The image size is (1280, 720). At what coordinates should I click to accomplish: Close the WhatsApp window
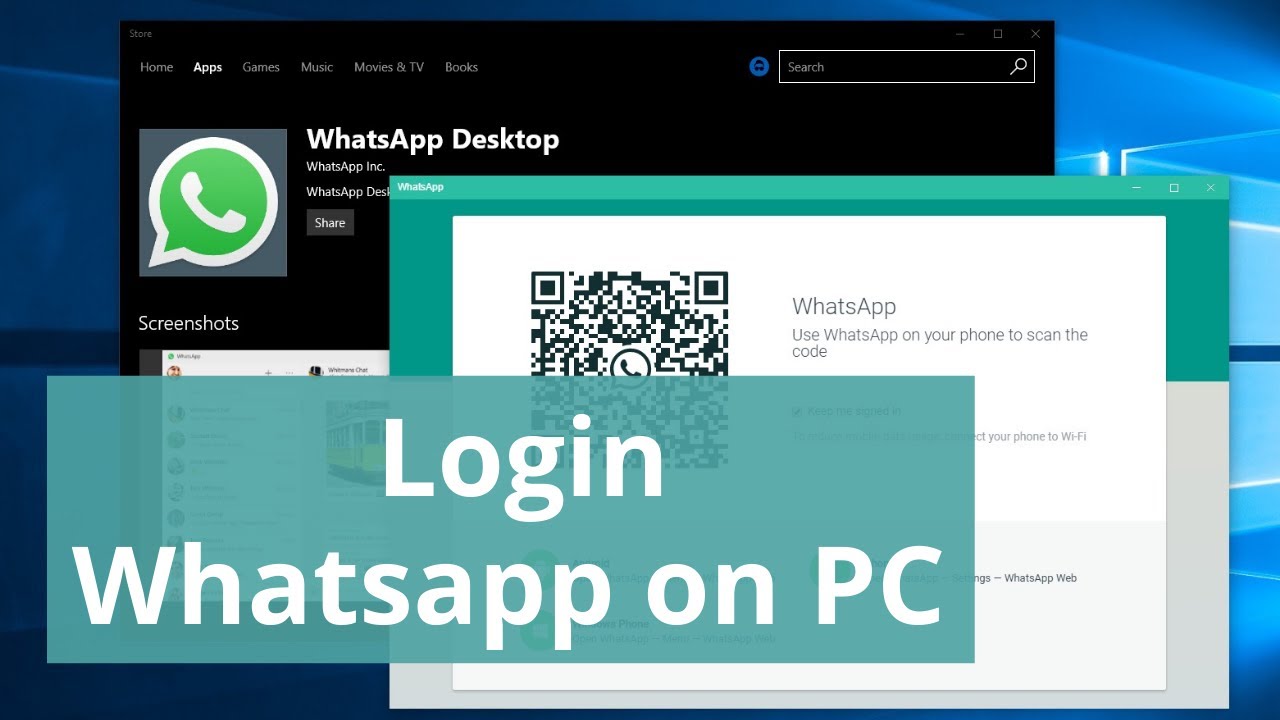click(1210, 188)
